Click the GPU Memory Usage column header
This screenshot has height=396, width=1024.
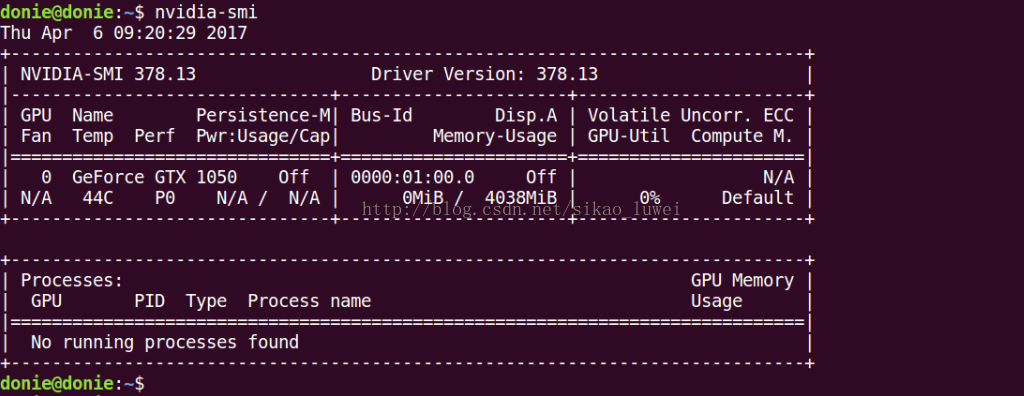click(x=743, y=291)
